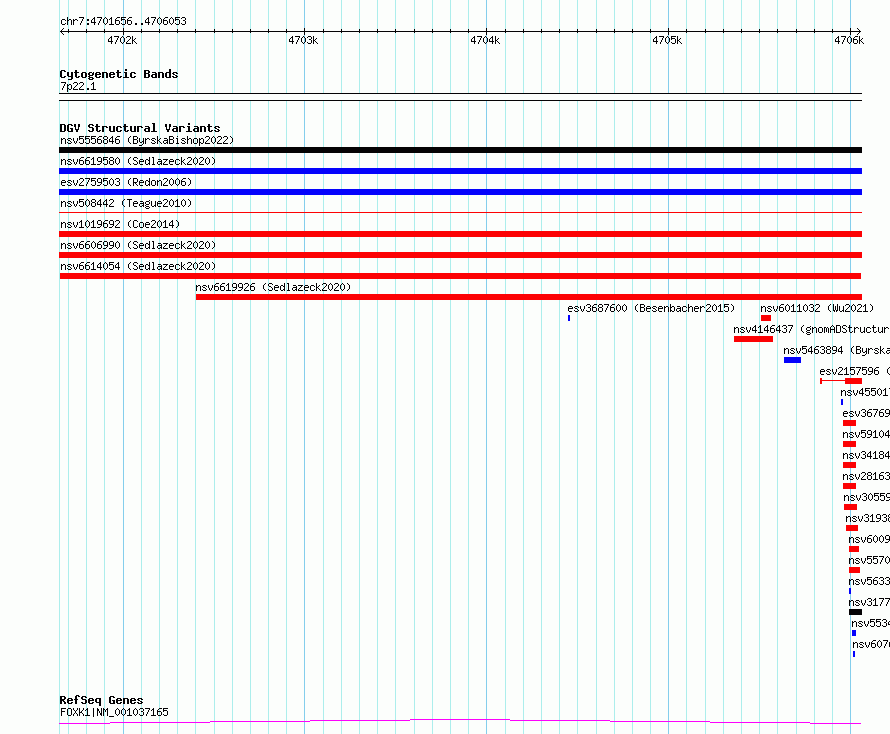Screen dimensions: 890x734
Task: Click the blue bar under nsv6619580
Action: (460, 171)
